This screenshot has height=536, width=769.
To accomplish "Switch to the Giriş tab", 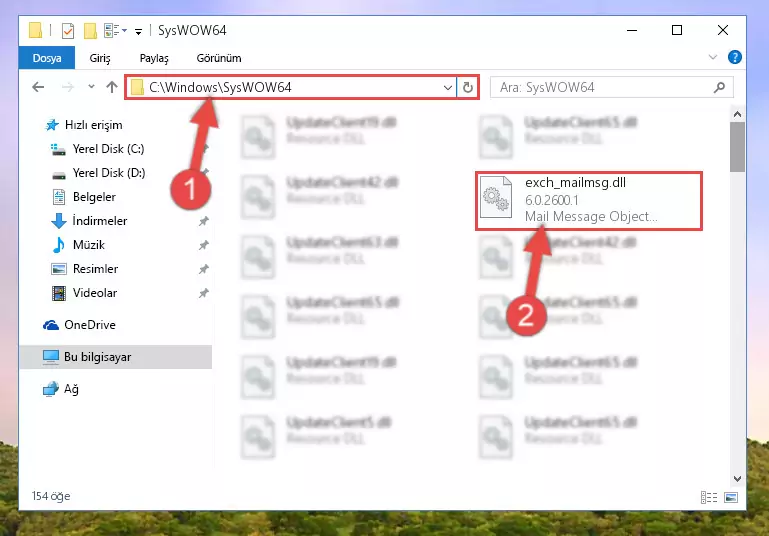I will point(100,58).
